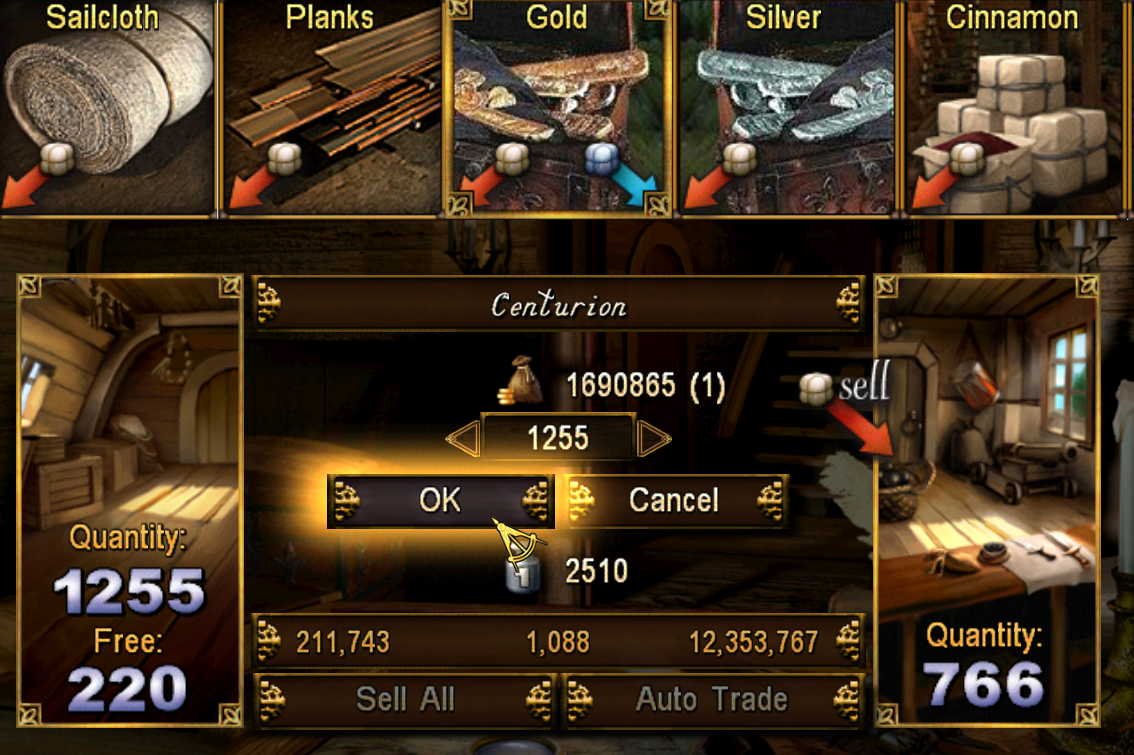
Task: Click the Sell All button
Action: pyautogui.click(x=405, y=699)
